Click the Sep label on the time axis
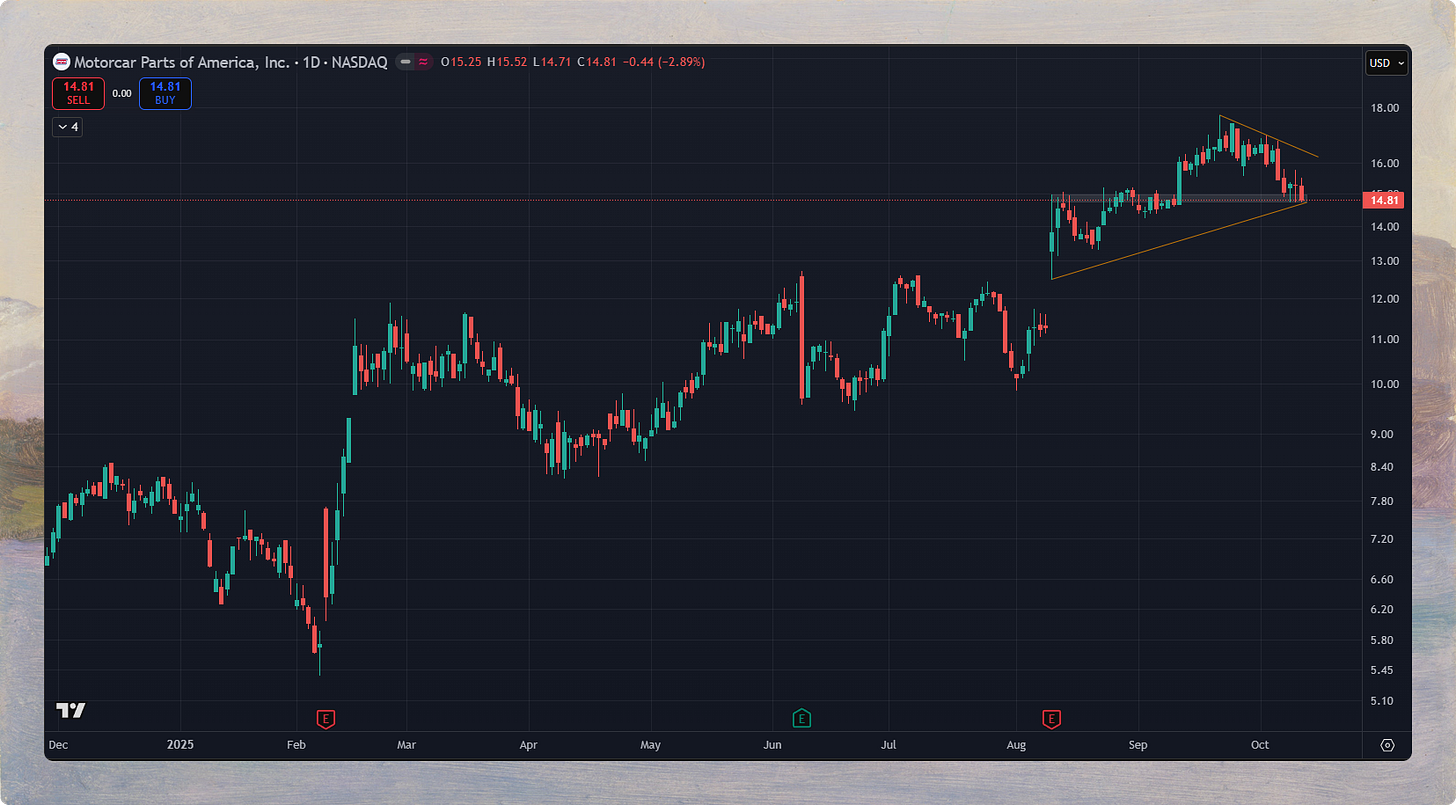 pyautogui.click(x=1138, y=745)
